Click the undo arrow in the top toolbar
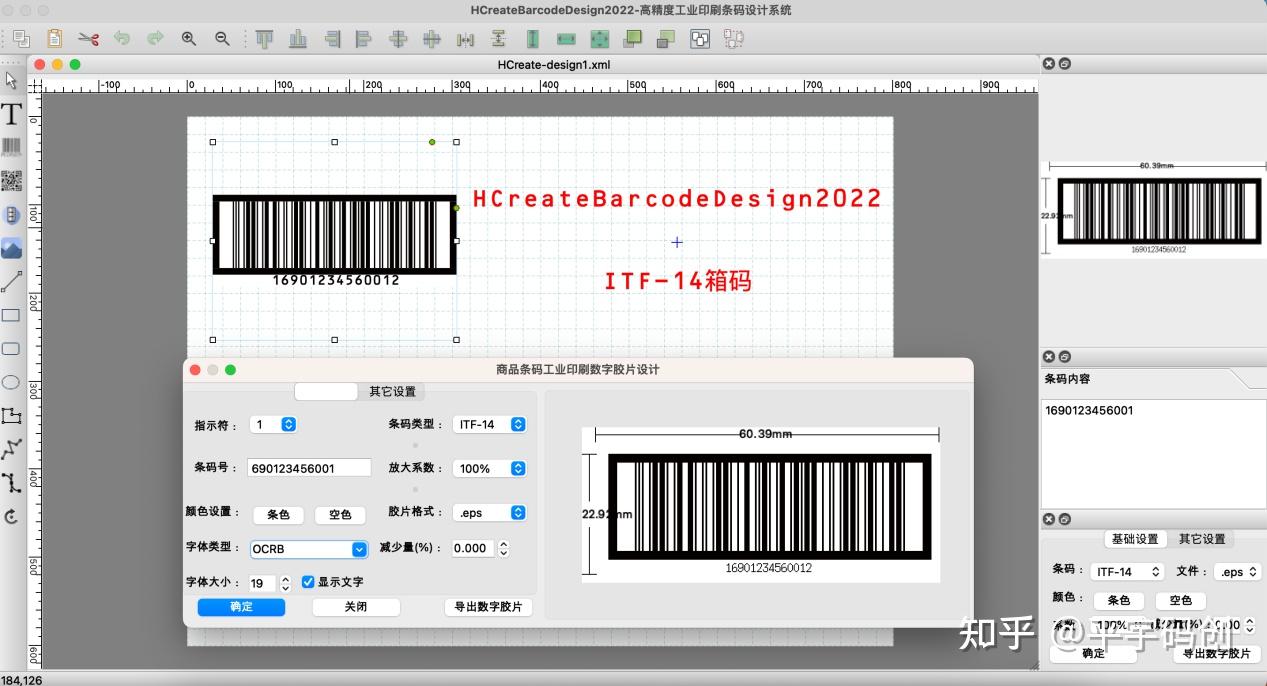1267x686 pixels. tap(121, 37)
